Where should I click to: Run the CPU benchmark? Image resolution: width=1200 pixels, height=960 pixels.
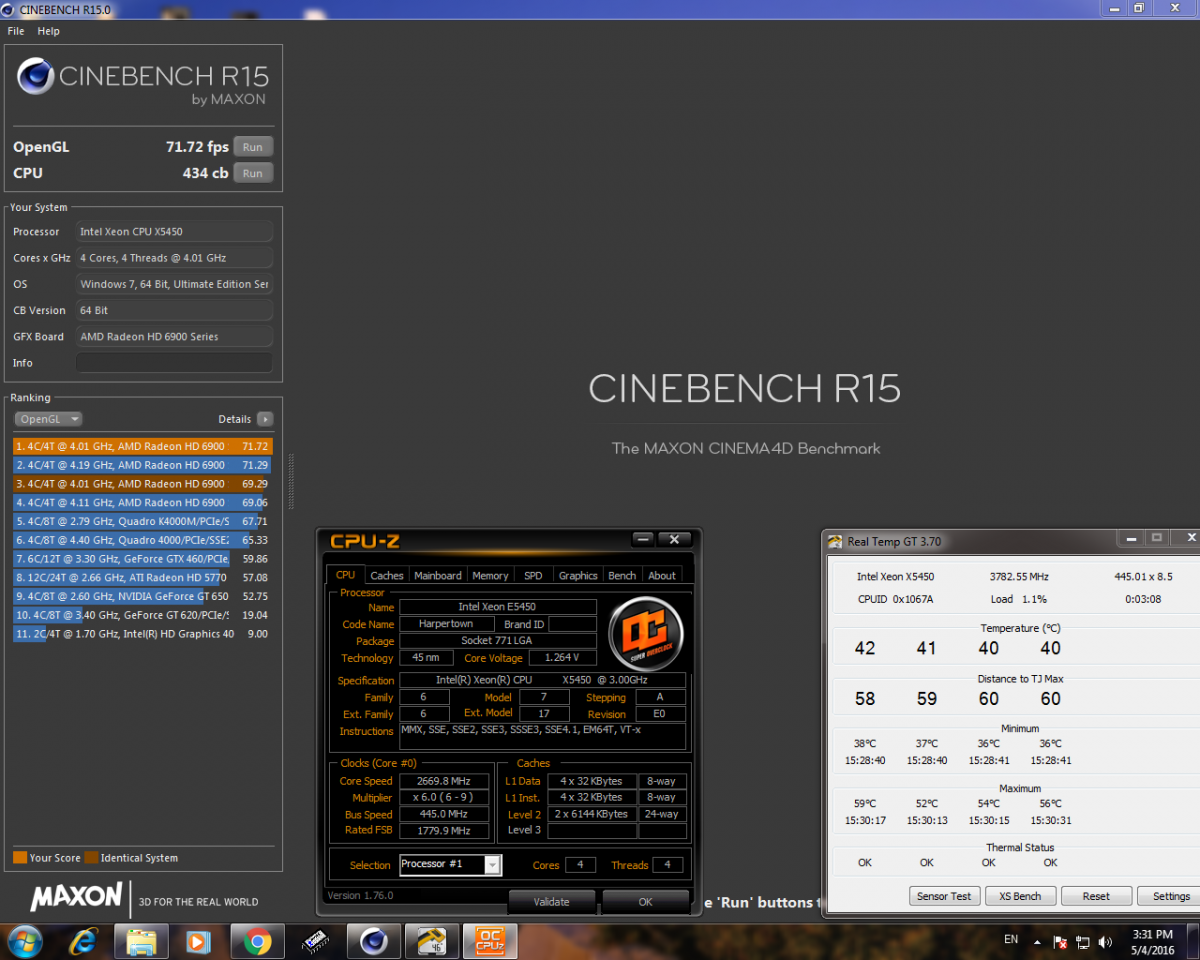tap(253, 173)
